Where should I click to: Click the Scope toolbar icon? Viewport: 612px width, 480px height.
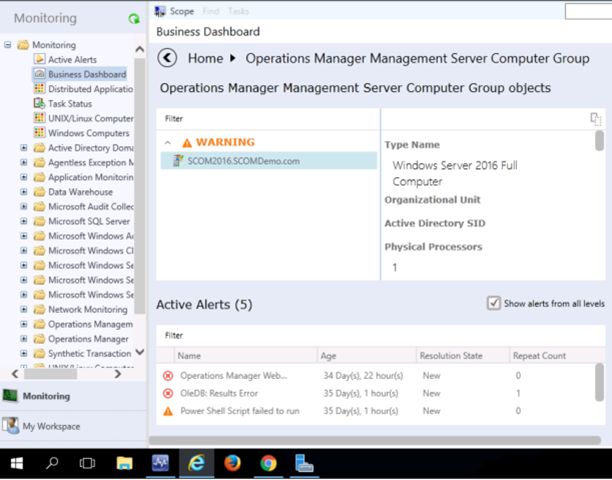(x=160, y=11)
